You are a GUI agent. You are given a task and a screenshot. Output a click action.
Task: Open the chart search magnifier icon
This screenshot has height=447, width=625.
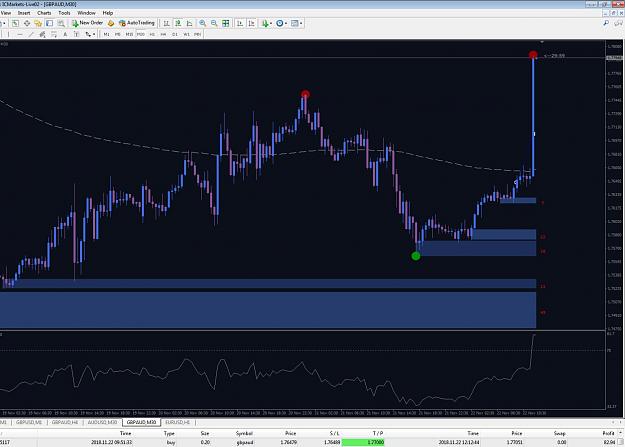coord(606,24)
